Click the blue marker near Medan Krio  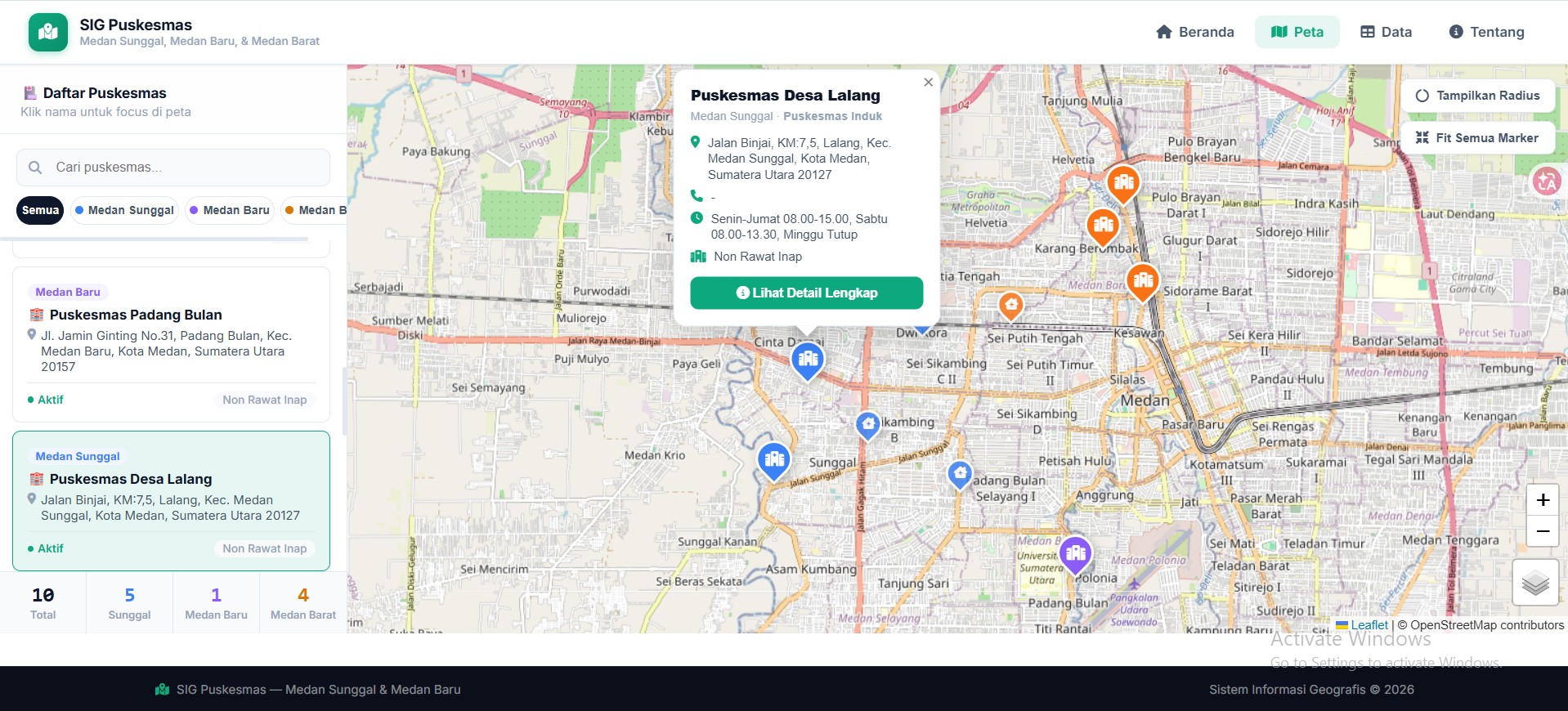coord(773,461)
